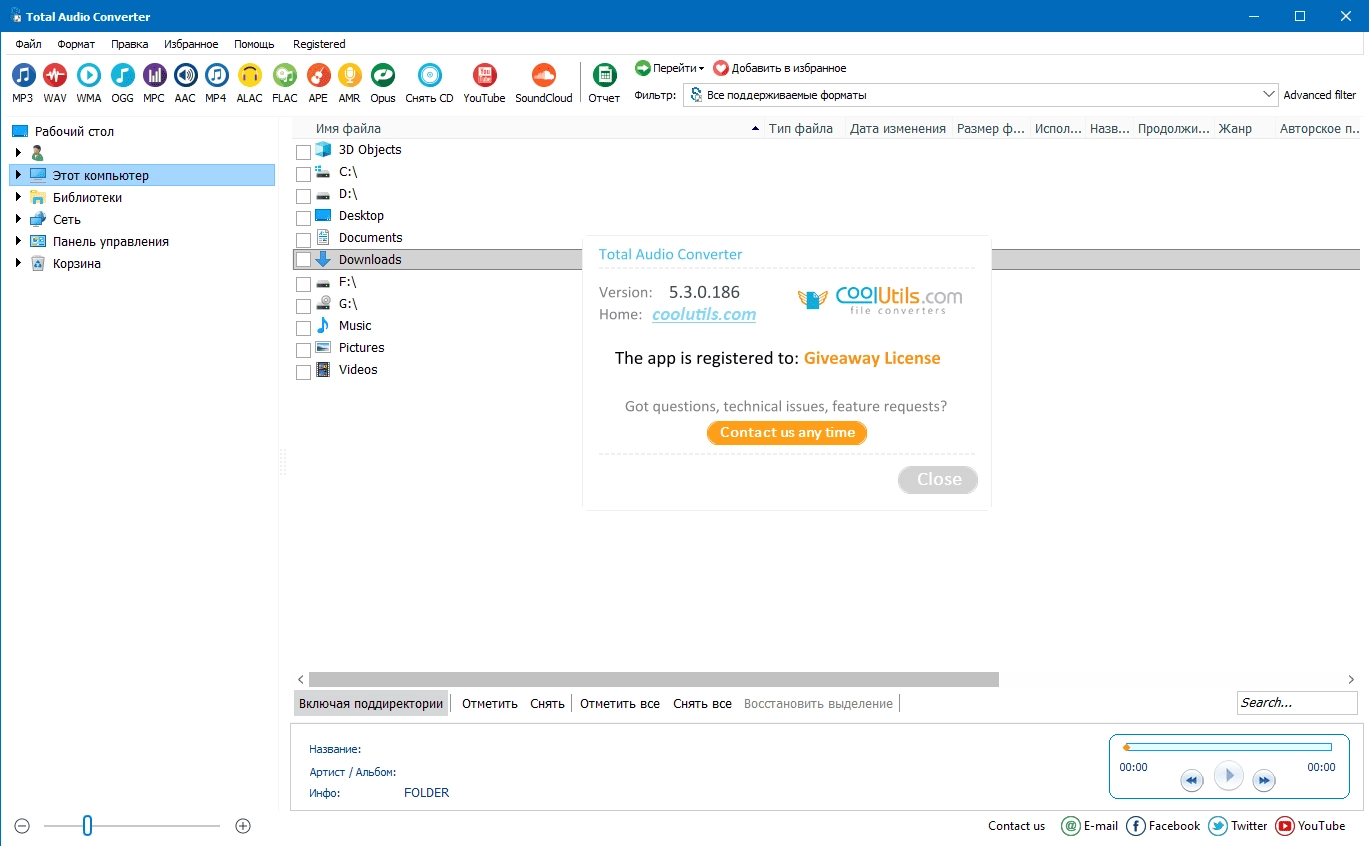Open the Twitter contact link

(x=1238, y=826)
